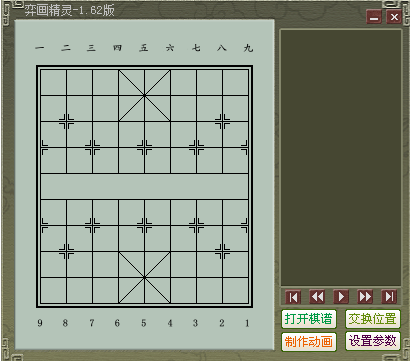Click the column number 9 below the board
Screen dimensions: 410x361
(40, 323)
